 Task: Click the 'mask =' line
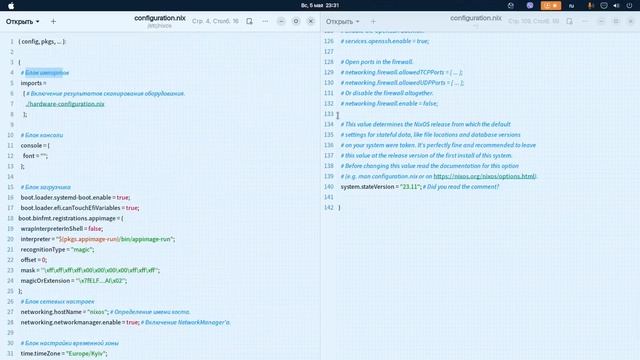[x=90, y=270]
